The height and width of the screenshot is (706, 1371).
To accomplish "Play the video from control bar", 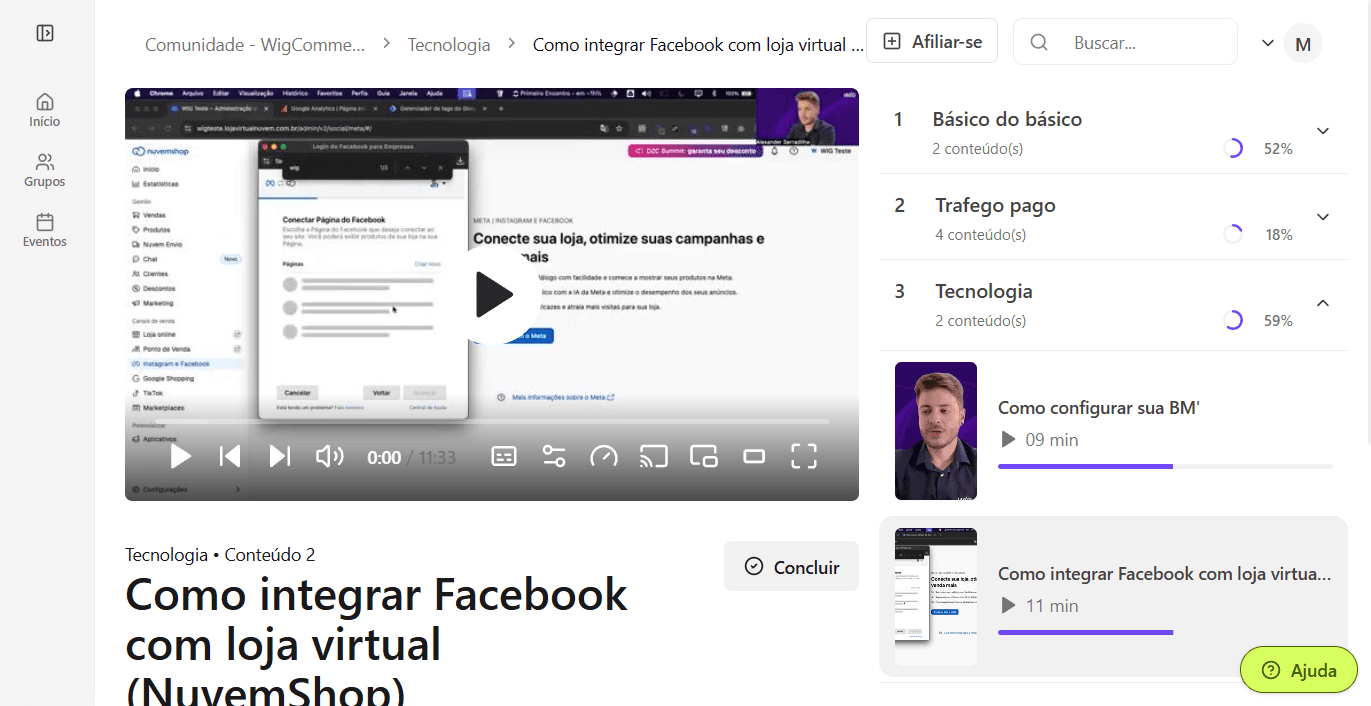I will [x=181, y=457].
